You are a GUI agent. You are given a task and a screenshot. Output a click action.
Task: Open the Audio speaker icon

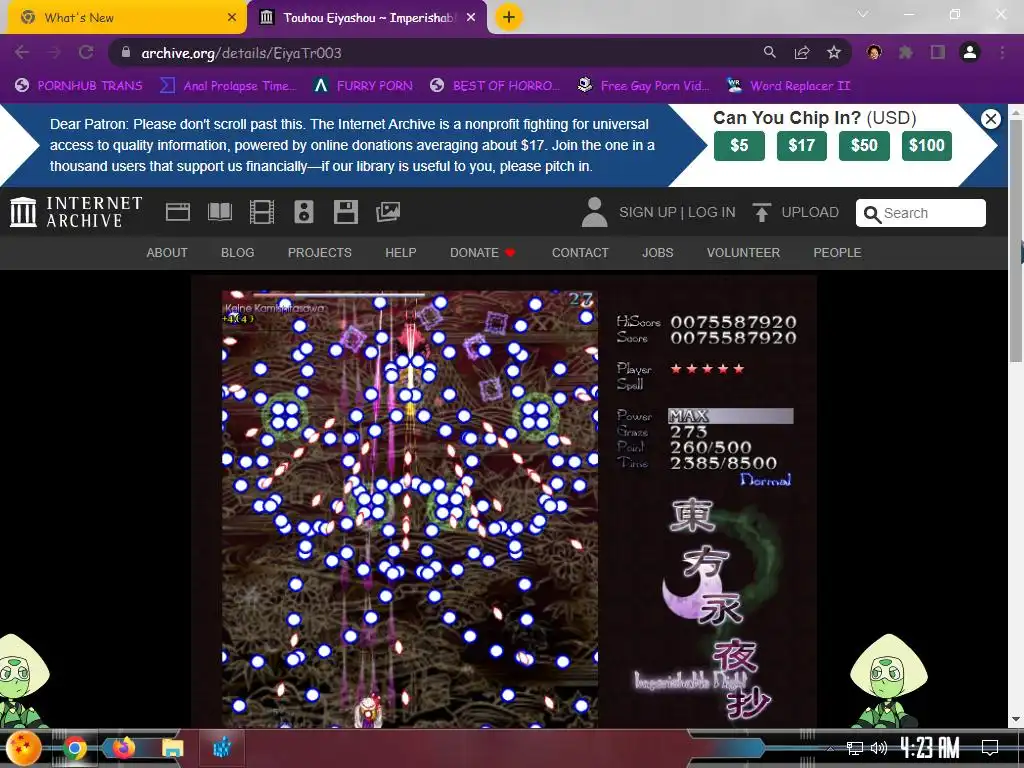pos(304,212)
